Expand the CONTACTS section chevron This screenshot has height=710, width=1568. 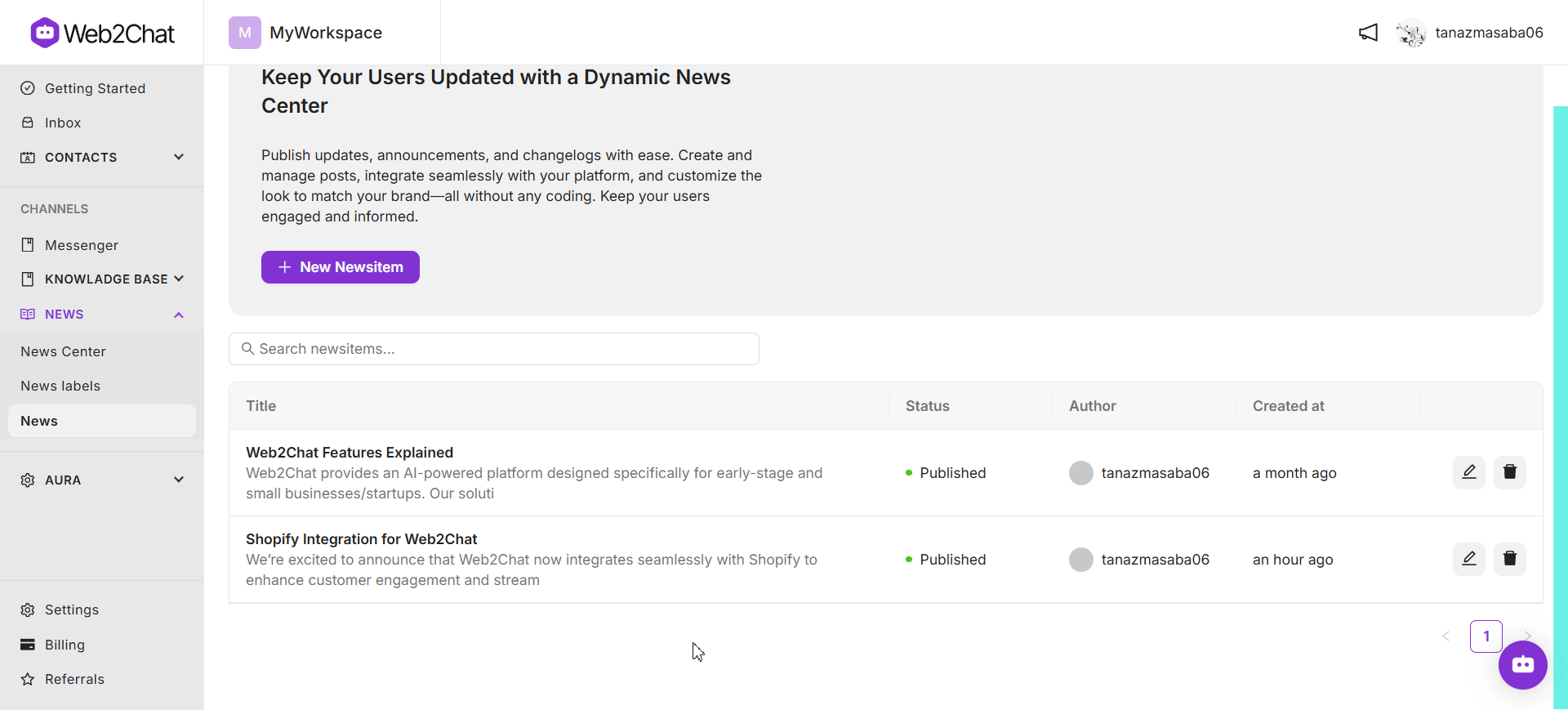179,157
